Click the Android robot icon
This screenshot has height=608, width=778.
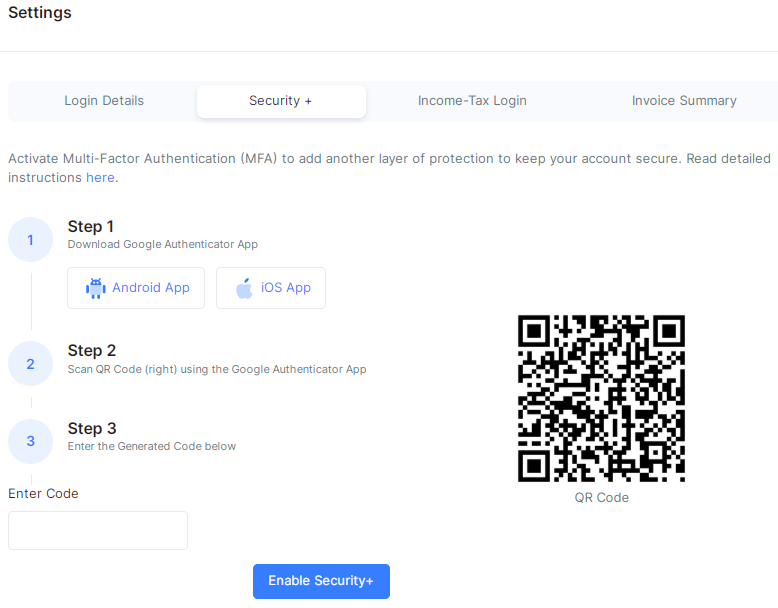coord(96,288)
